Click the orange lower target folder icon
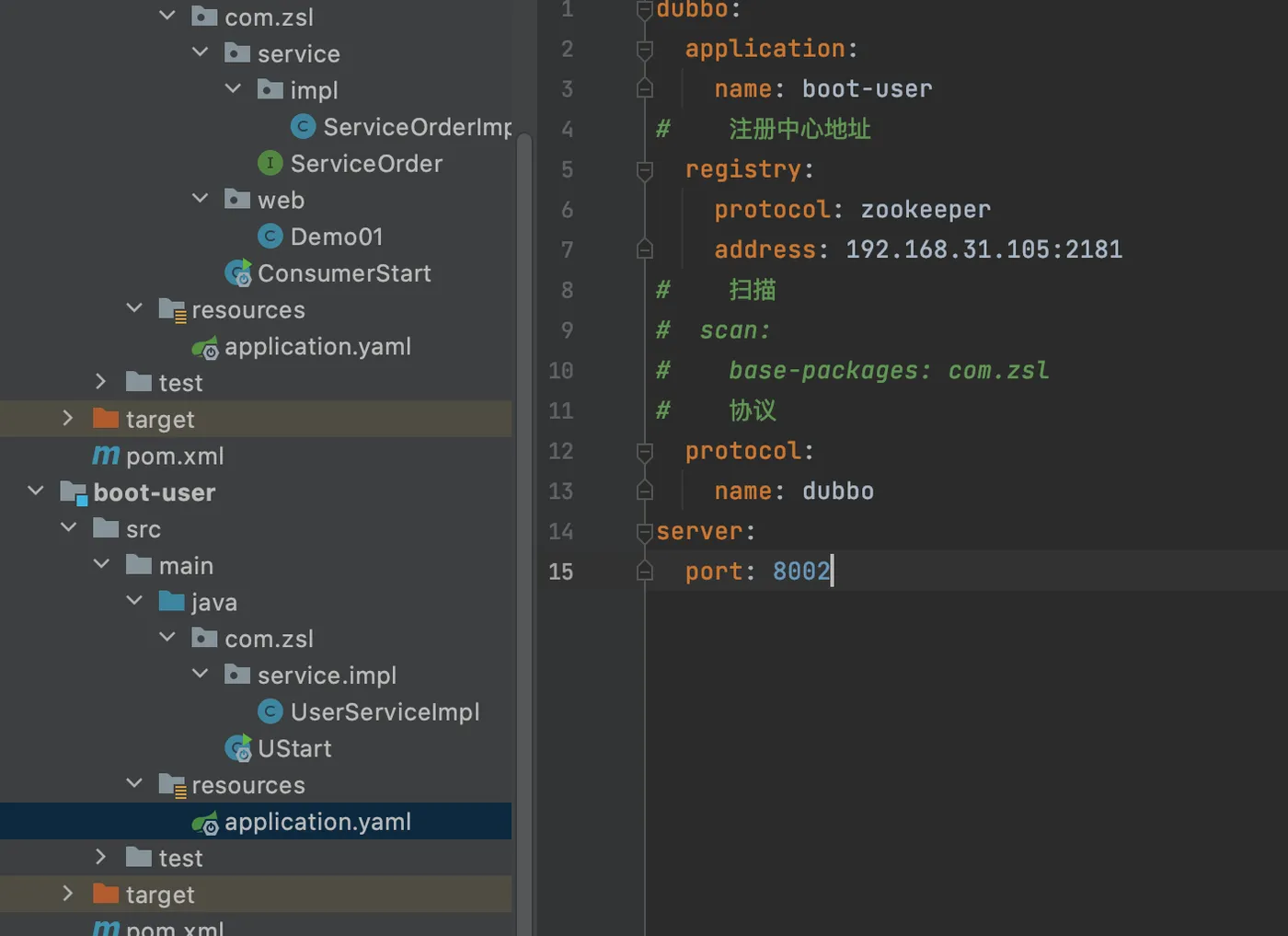The width and height of the screenshot is (1288, 936). [106, 894]
